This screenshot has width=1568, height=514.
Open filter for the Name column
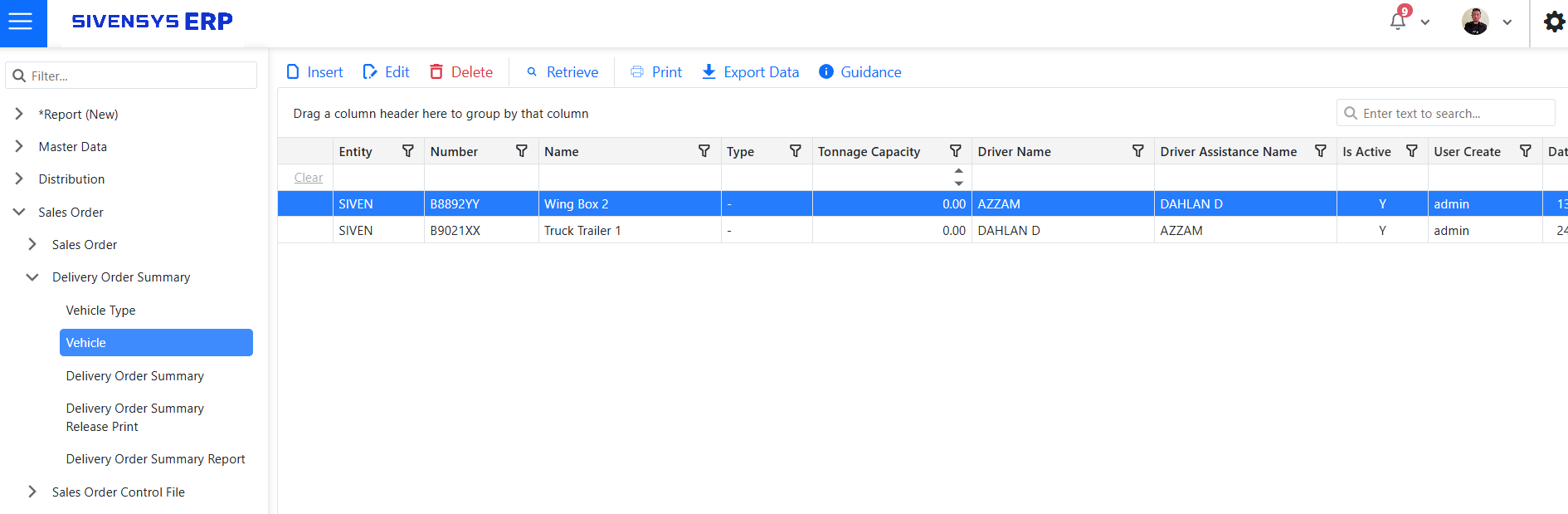pyautogui.click(x=704, y=151)
